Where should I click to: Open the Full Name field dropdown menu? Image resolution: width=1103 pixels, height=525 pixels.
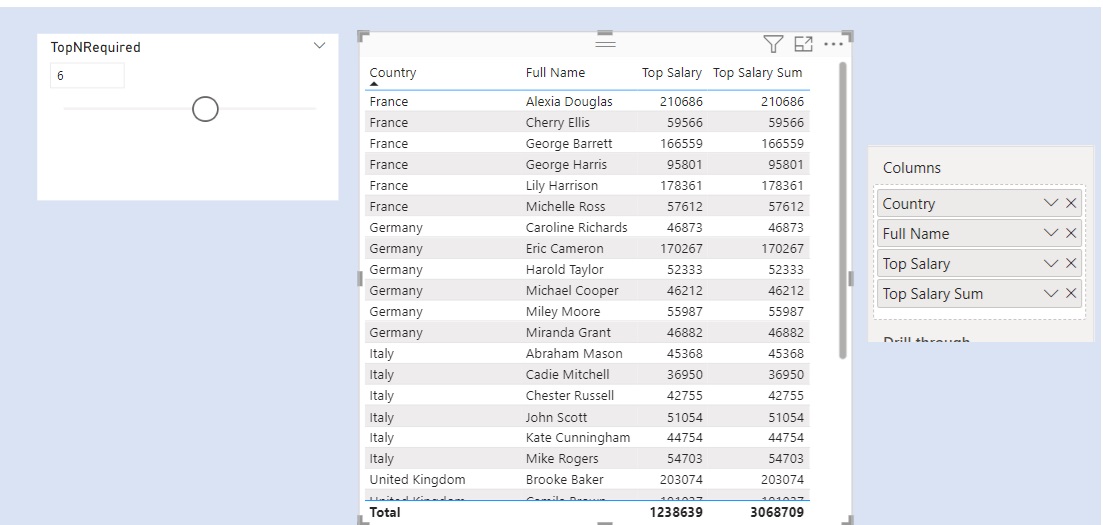[1050, 234]
